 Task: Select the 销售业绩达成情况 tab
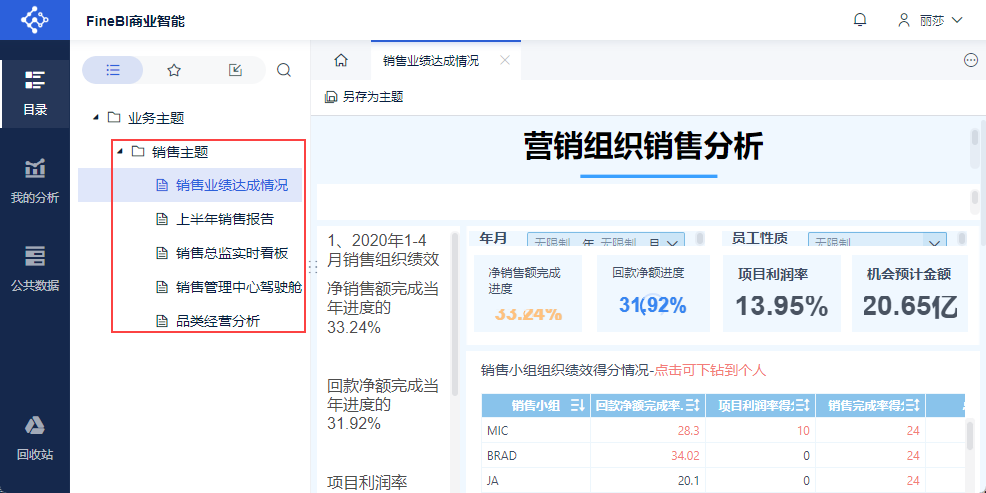(431, 60)
